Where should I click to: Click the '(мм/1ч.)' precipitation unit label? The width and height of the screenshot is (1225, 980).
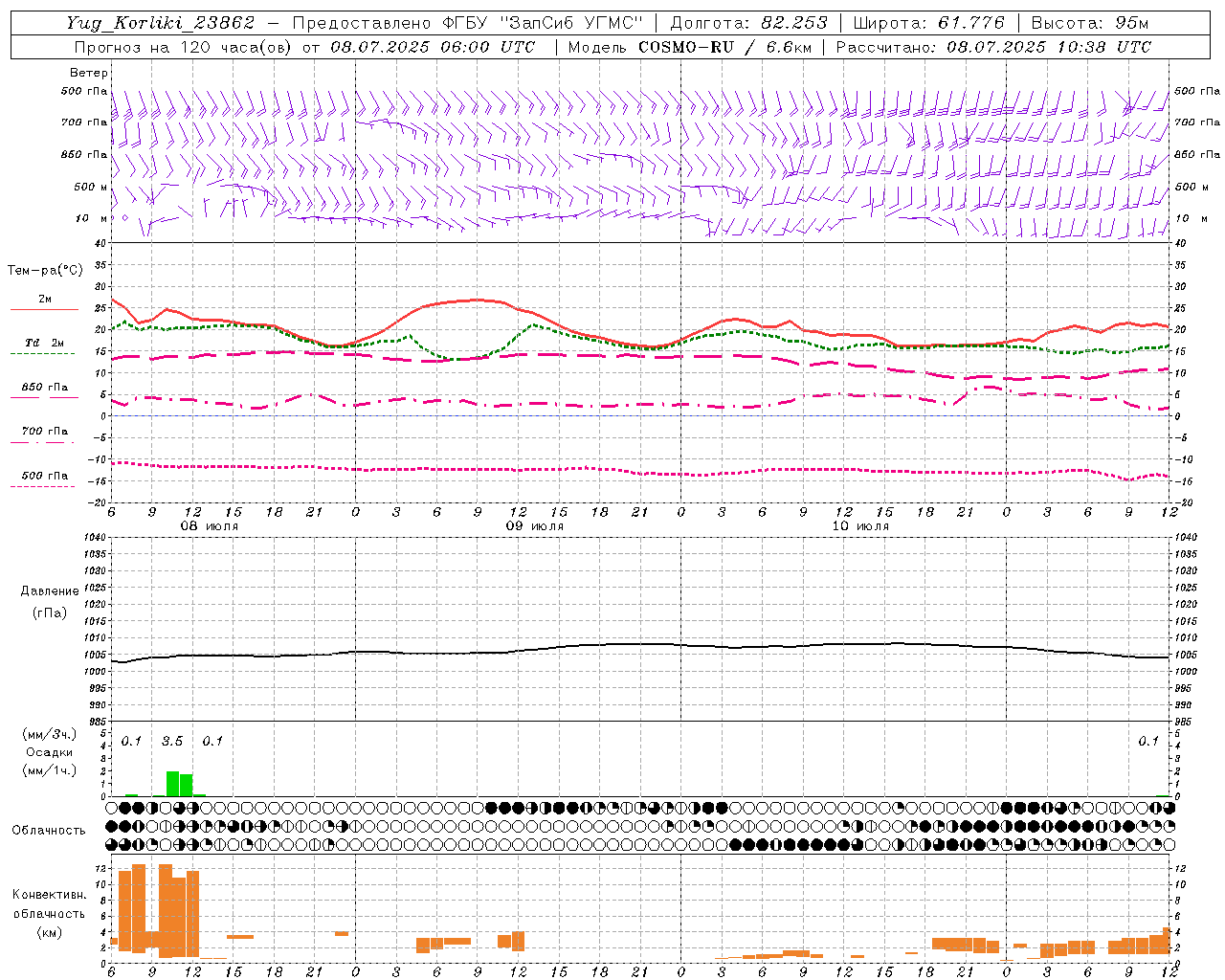pos(50,770)
